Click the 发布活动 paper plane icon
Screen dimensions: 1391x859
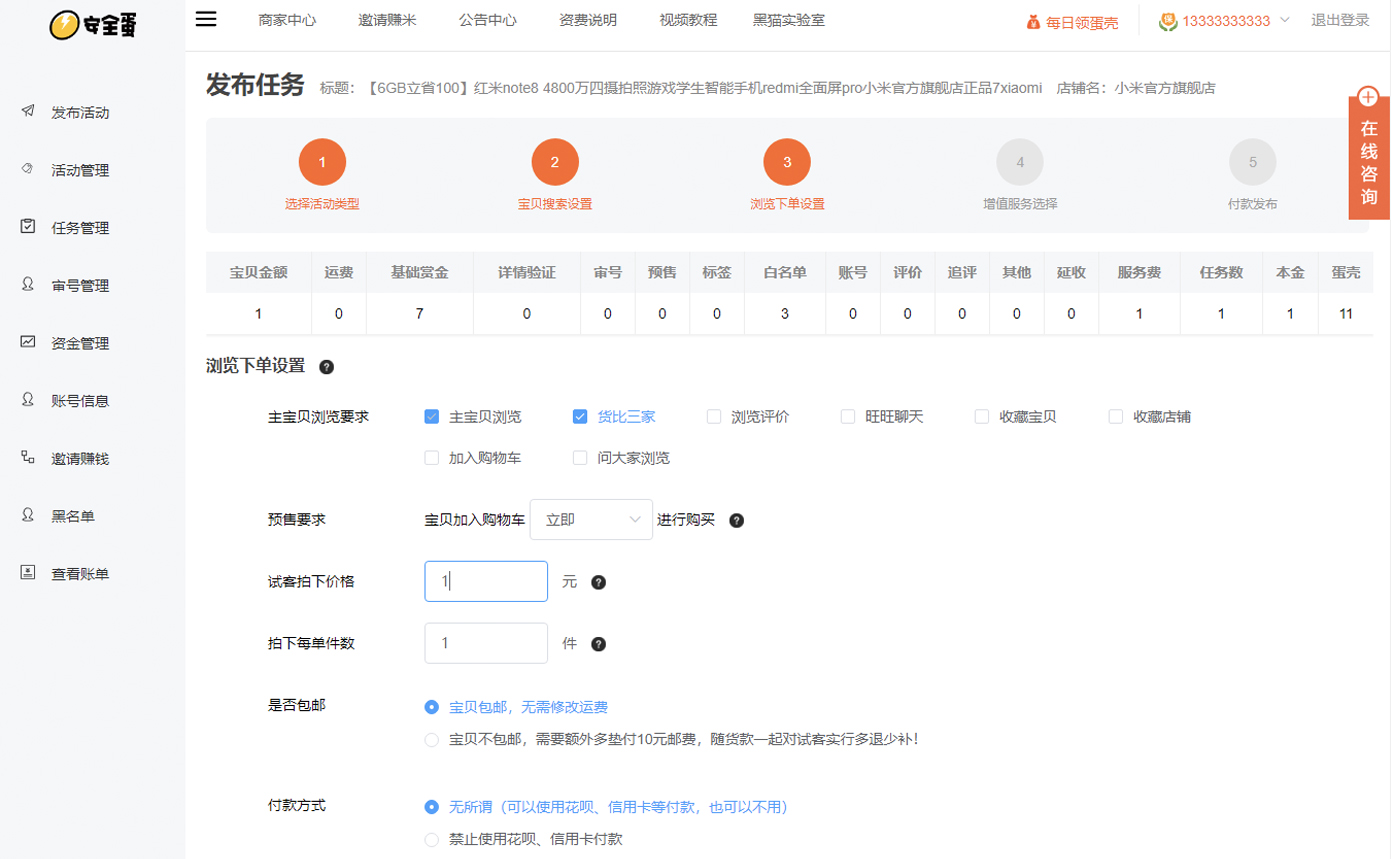pos(28,111)
